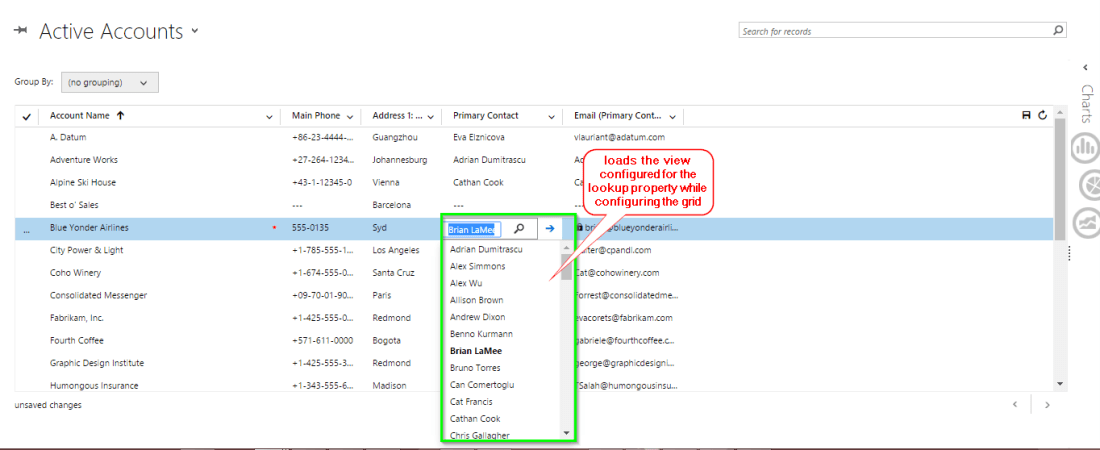Go to next page using right arrow

coord(1047,405)
